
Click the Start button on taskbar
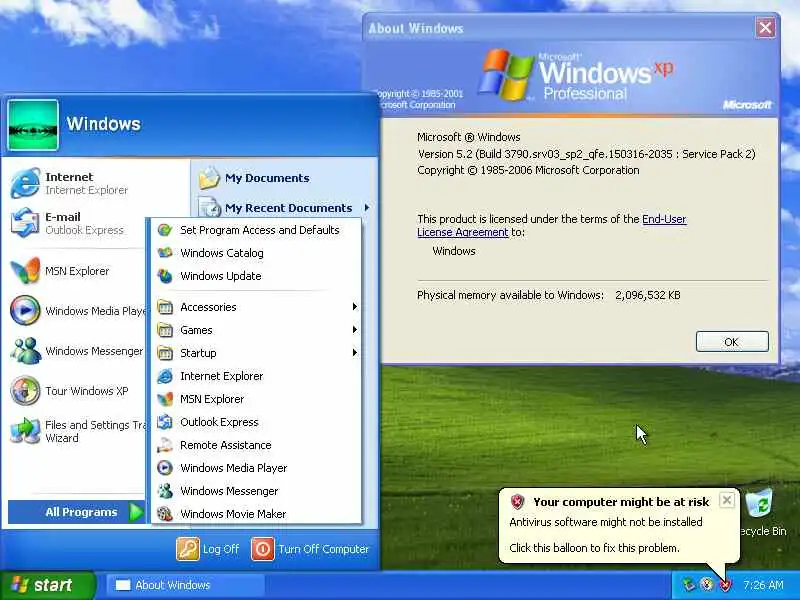(x=47, y=585)
